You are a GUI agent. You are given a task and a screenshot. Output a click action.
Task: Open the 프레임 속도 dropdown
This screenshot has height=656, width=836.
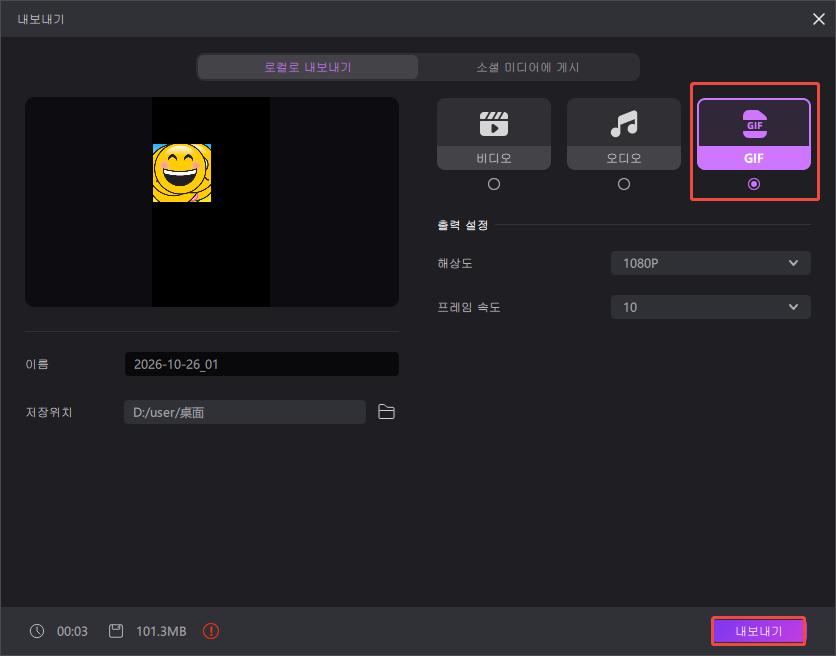click(x=710, y=307)
